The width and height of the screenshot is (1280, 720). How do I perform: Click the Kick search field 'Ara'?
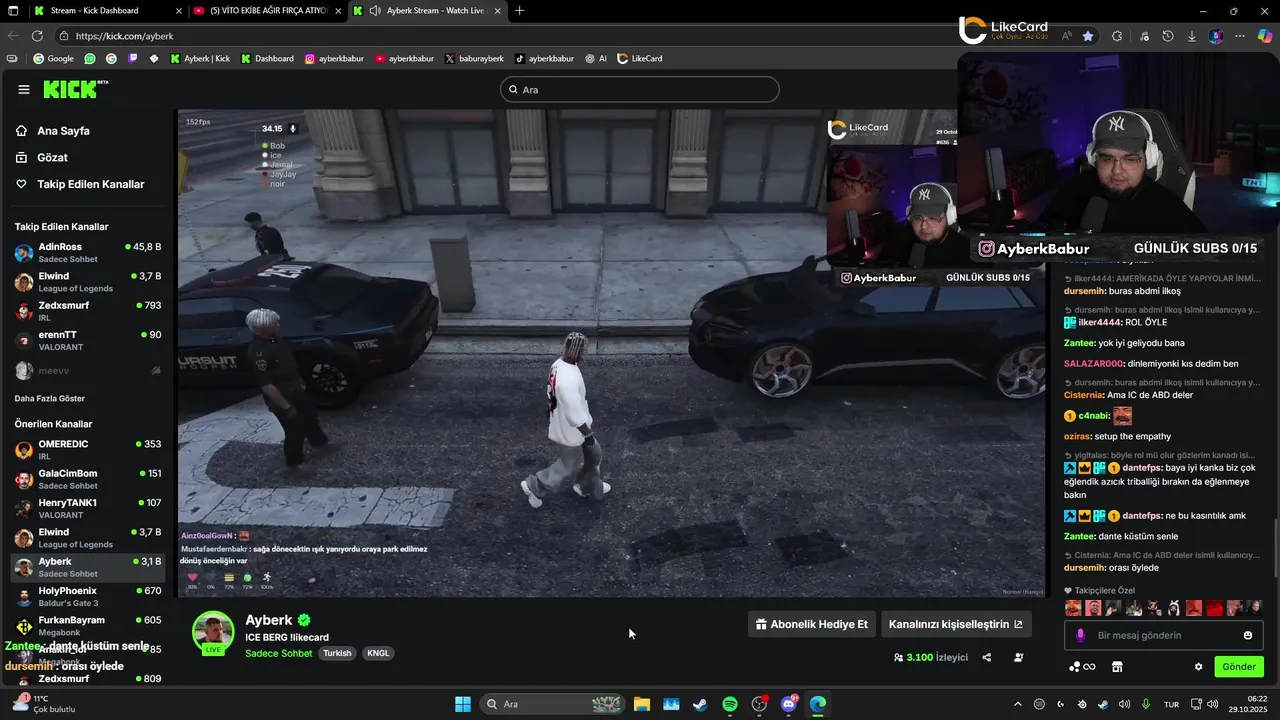click(639, 89)
